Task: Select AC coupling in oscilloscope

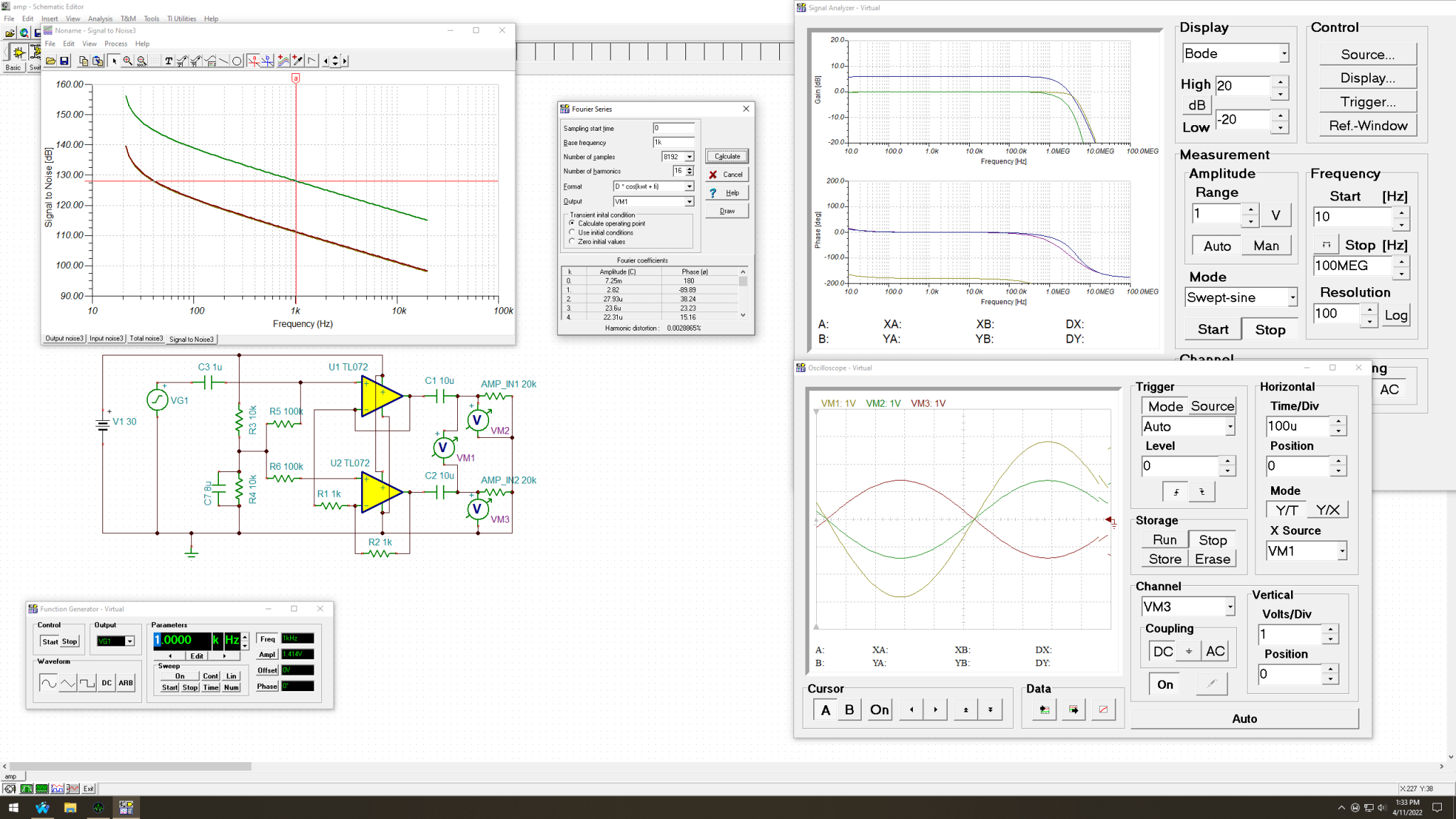Action: [x=1216, y=651]
